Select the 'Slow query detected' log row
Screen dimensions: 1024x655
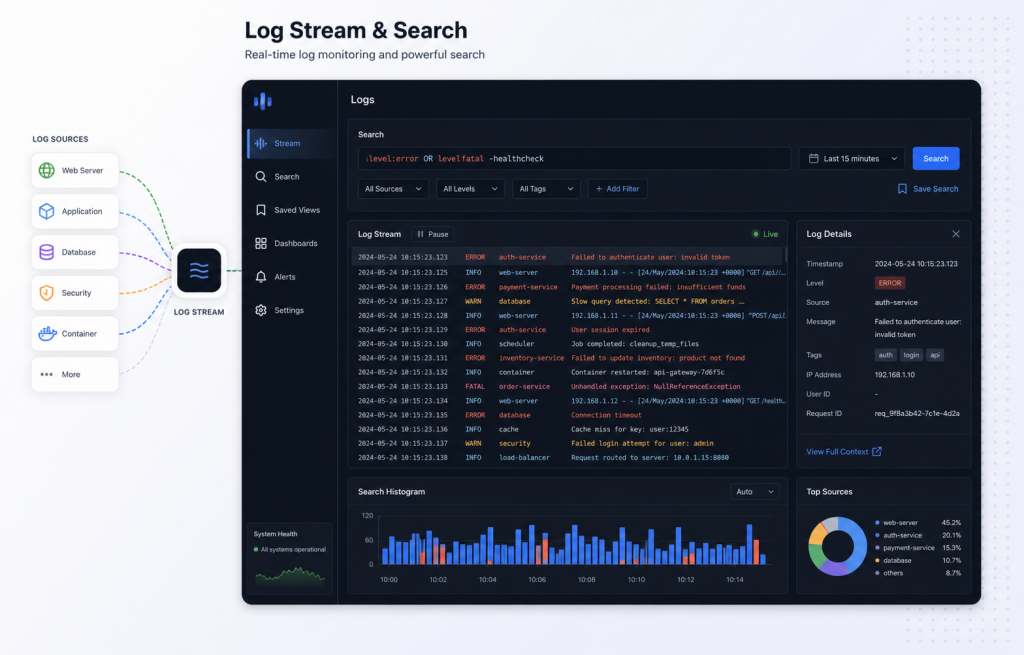click(x=568, y=301)
